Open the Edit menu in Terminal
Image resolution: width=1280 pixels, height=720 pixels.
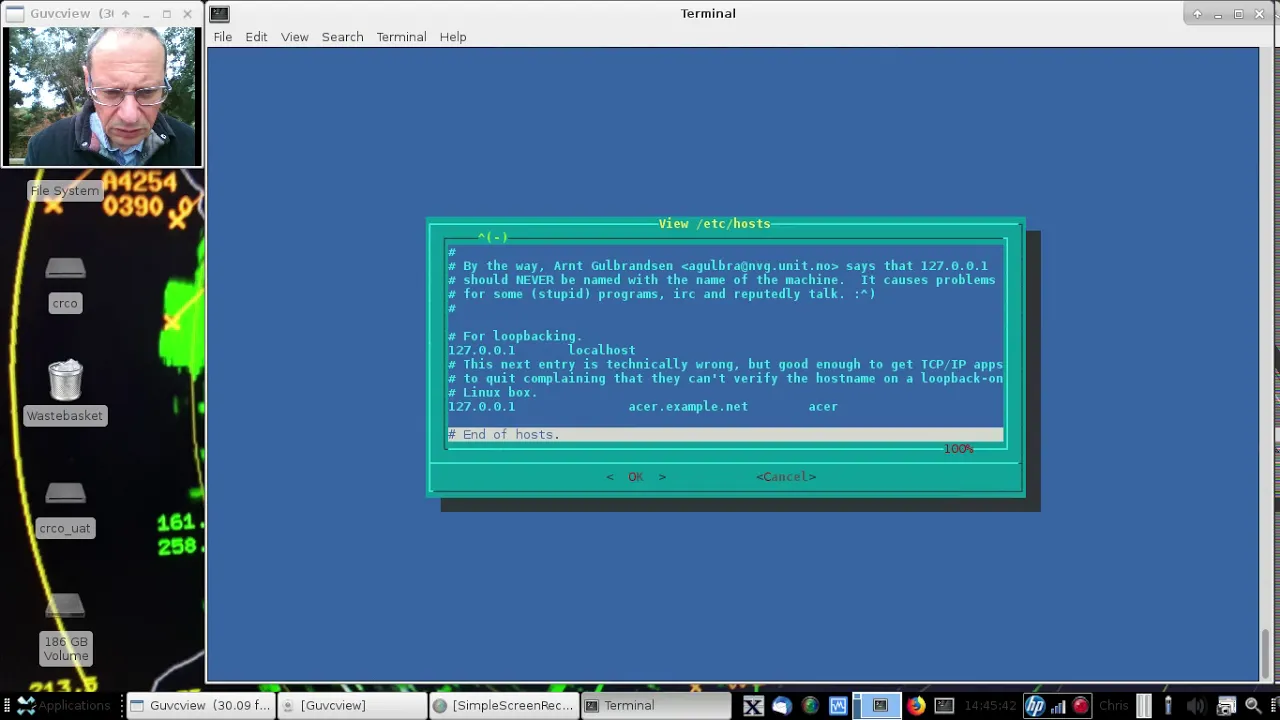[x=256, y=37]
